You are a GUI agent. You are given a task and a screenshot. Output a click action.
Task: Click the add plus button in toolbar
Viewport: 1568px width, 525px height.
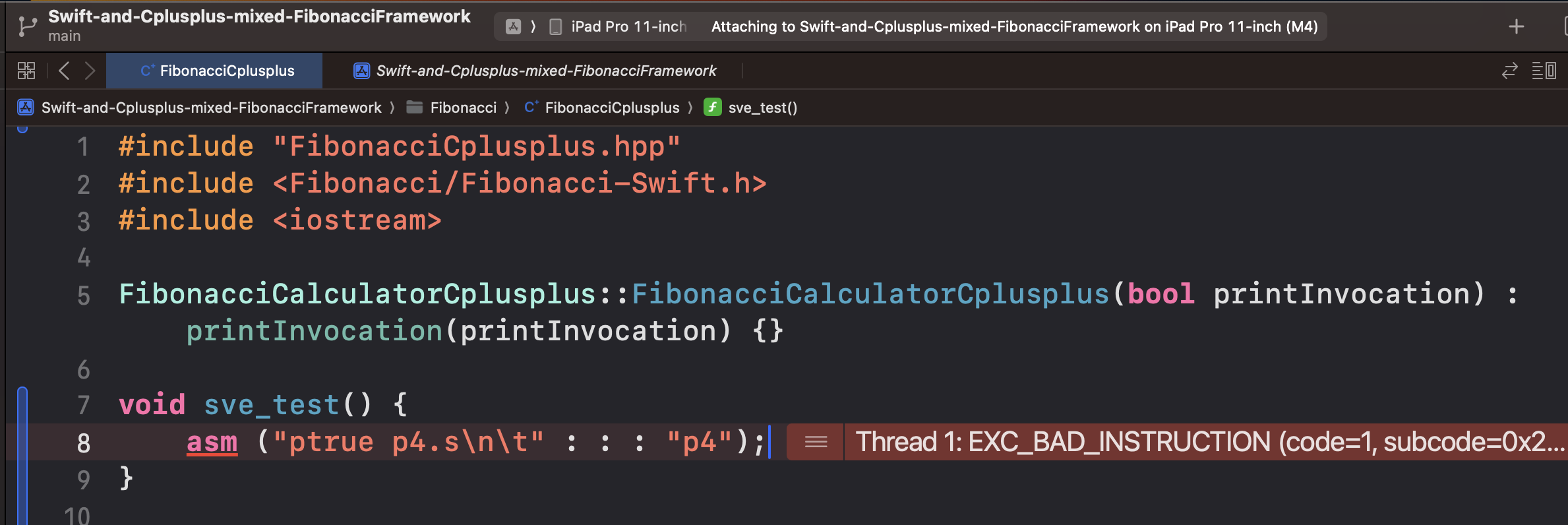[x=1516, y=26]
